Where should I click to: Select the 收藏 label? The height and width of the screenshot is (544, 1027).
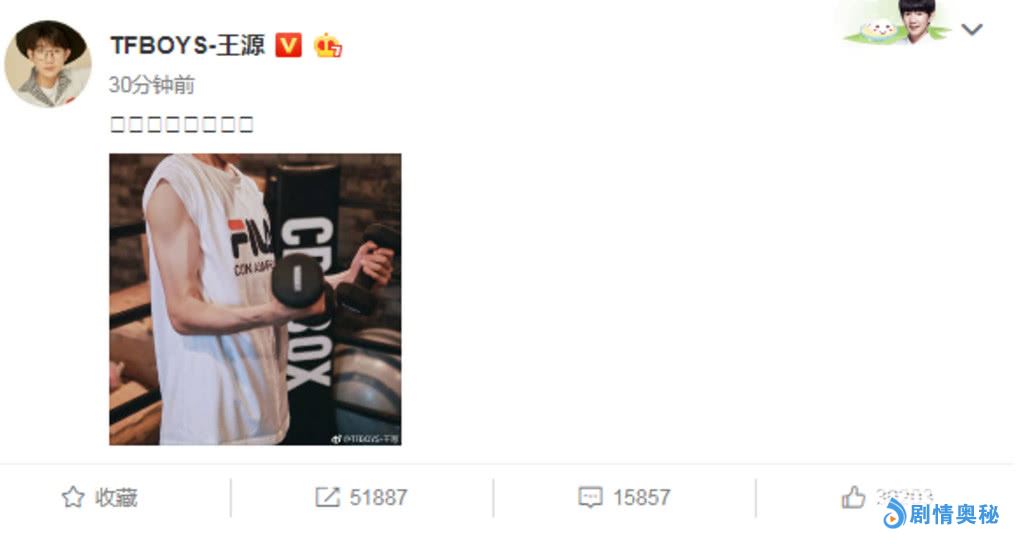117,498
